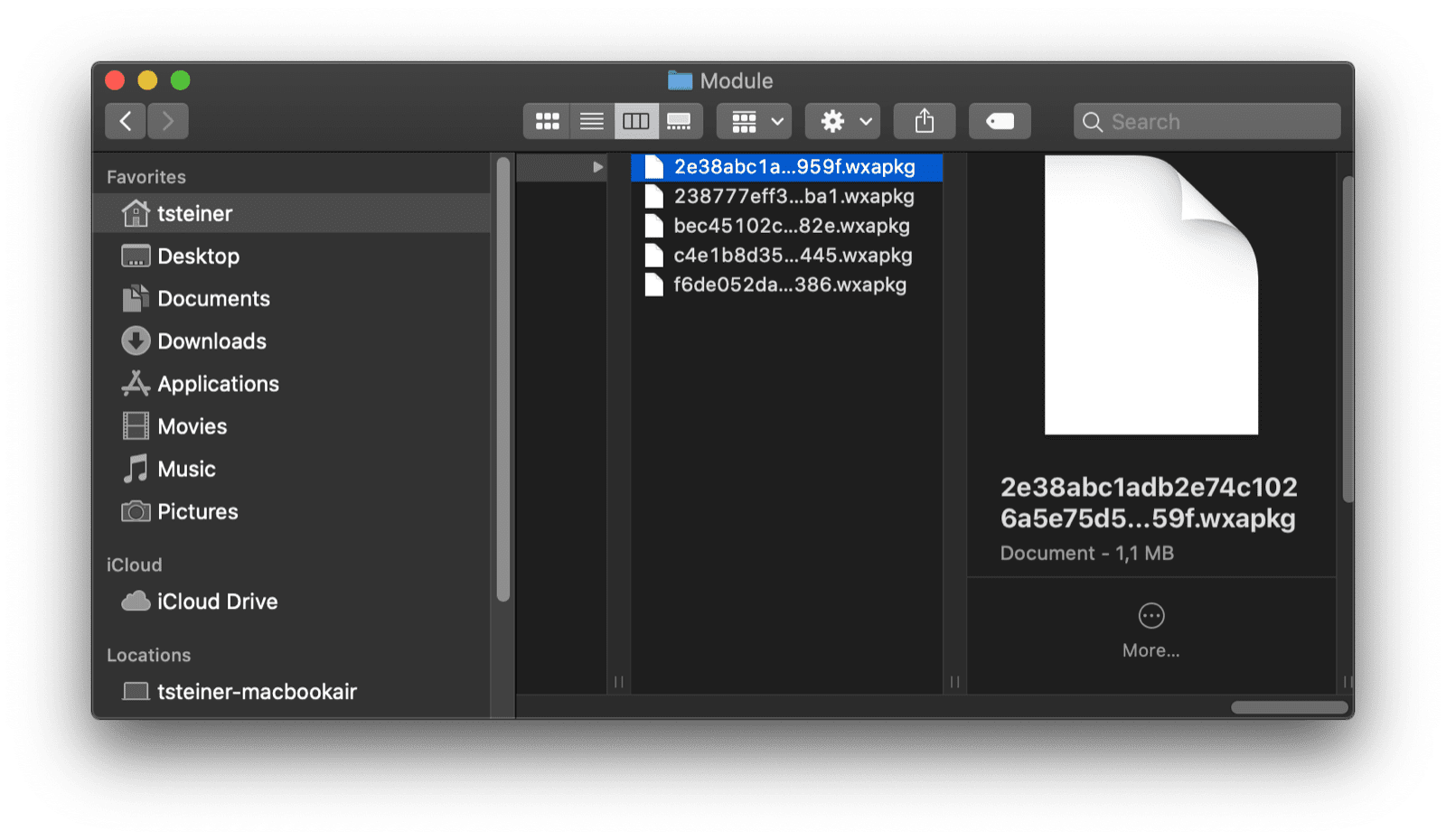Switch to gallery view
The width and height of the screenshot is (1446, 840).
click(x=679, y=120)
